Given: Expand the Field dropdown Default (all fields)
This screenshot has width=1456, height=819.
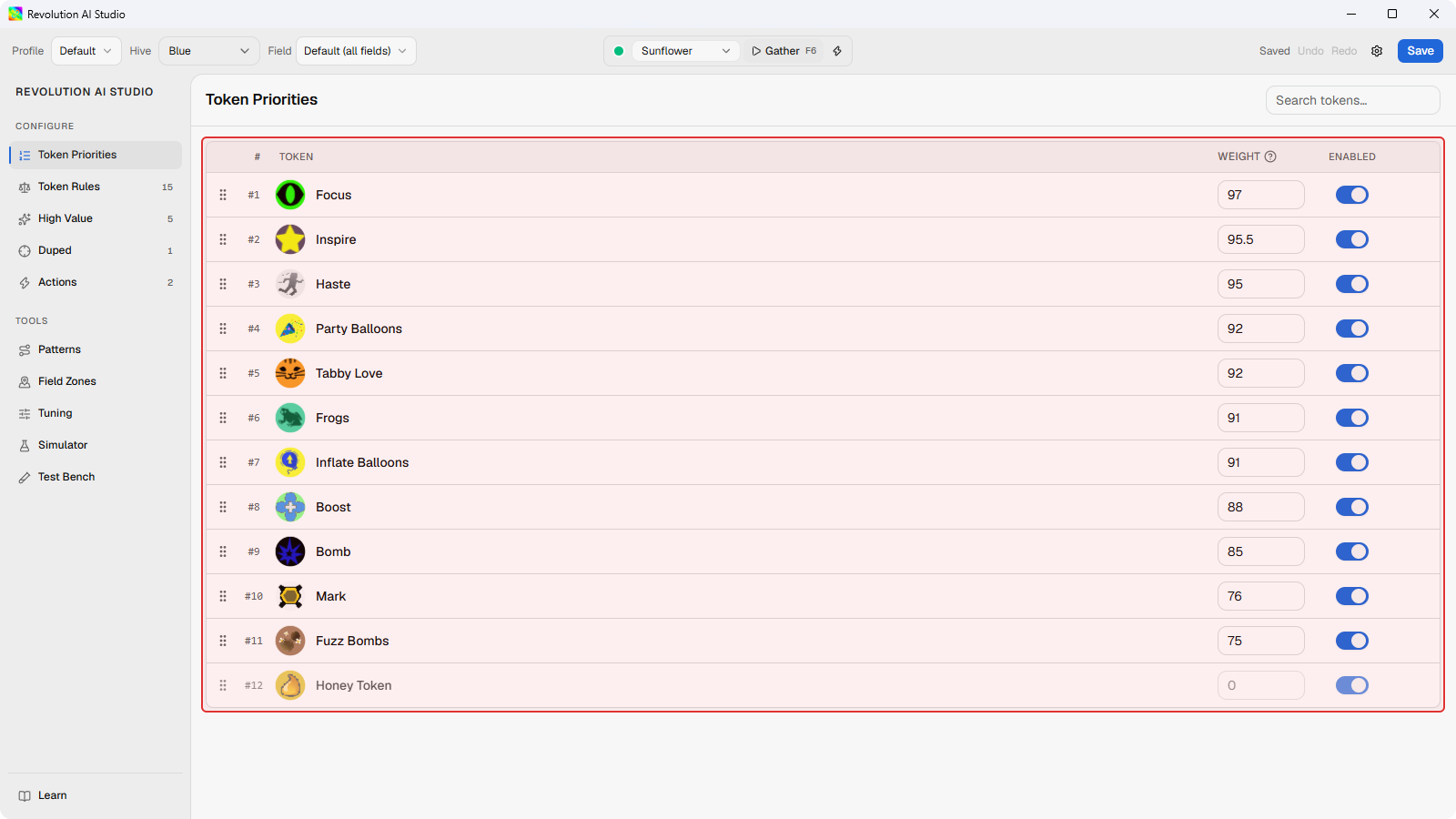Looking at the screenshot, I should (356, 51).
